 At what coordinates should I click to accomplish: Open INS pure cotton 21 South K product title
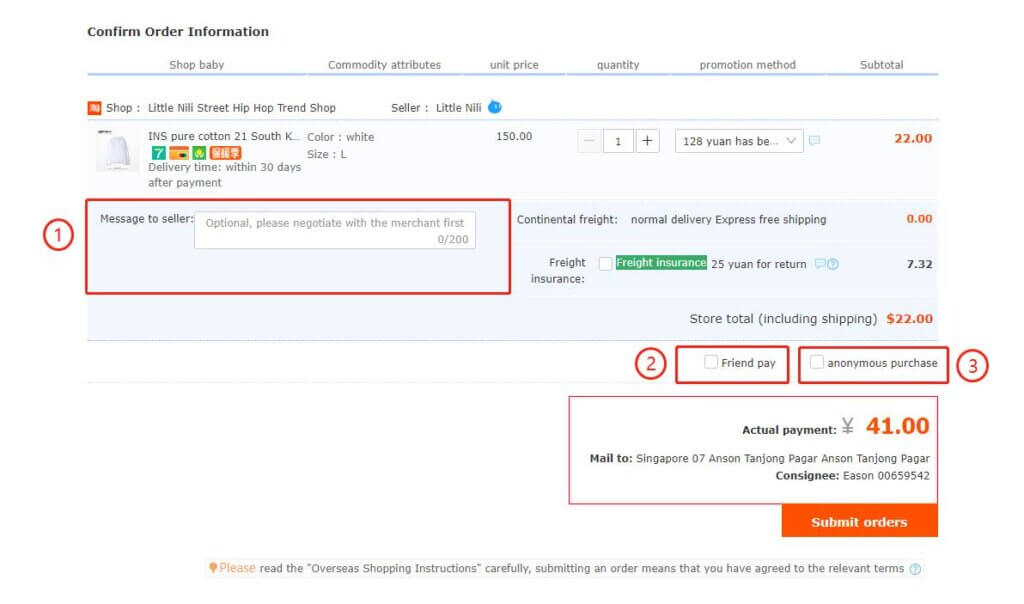coord(224,136)
